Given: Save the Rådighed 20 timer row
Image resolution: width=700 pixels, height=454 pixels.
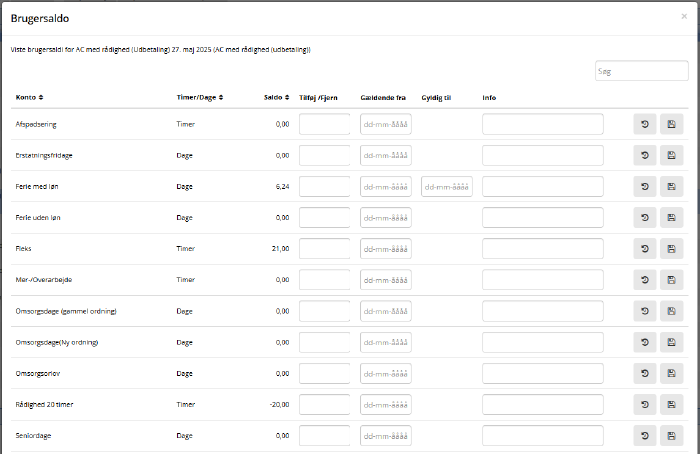Looking at the screenshot, I should [x=672, y=405].
